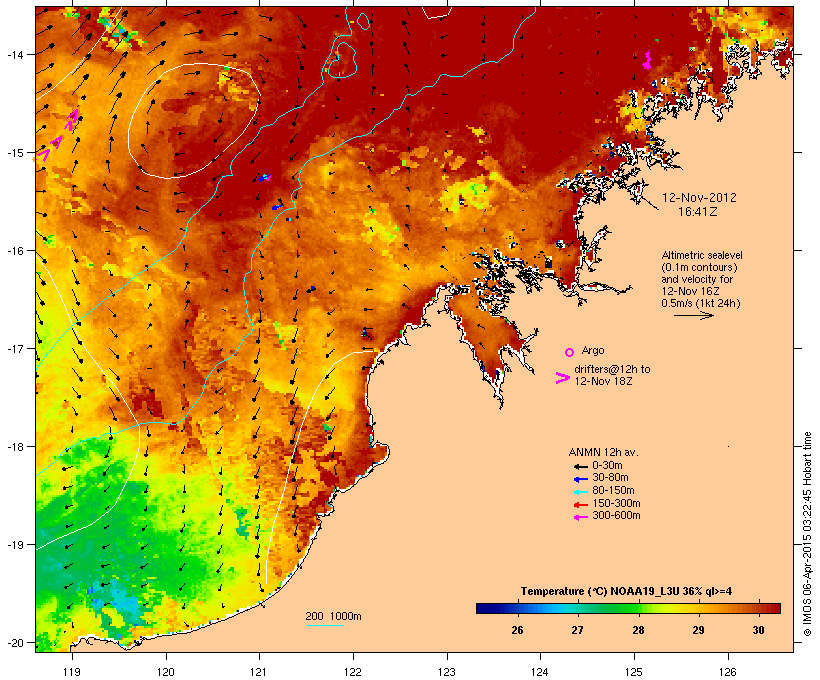Click the latitude label -18
The image size is (820, 680).
click(14, 447)
